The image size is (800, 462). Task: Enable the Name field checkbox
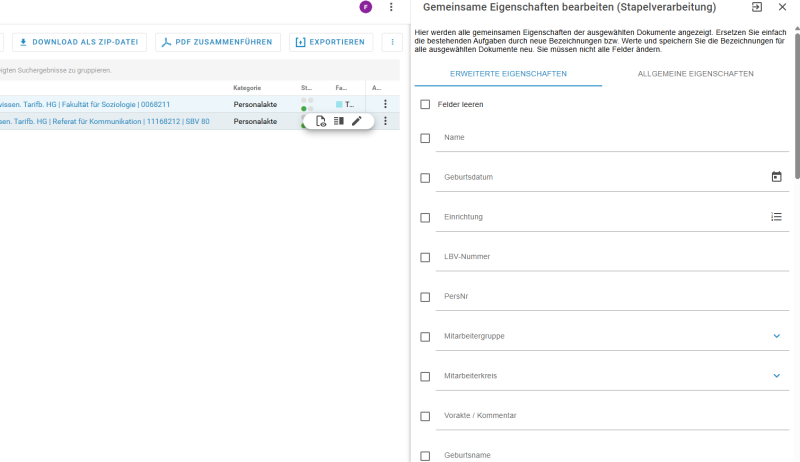coord(425,138)
